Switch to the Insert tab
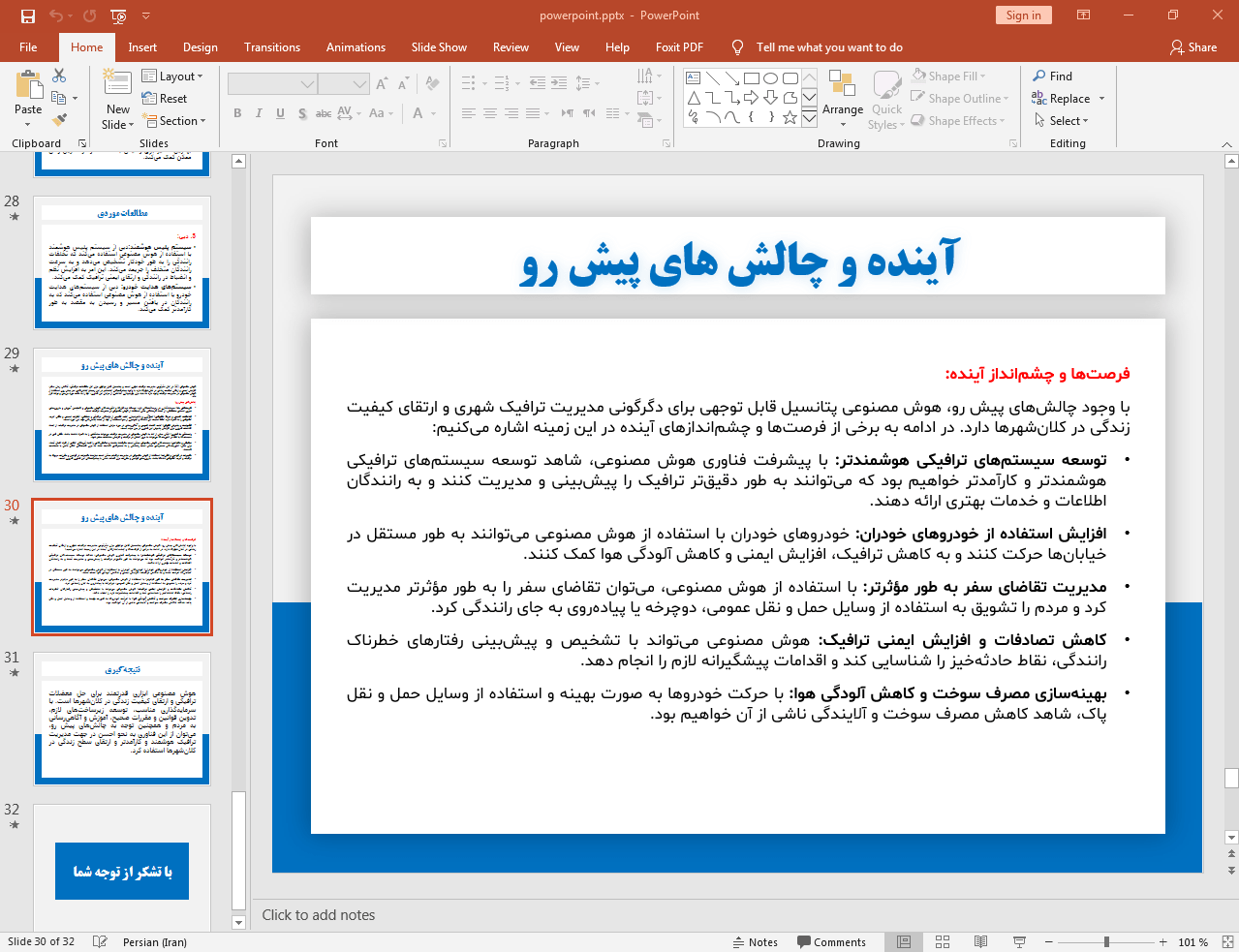 pyautogui.click(x=142, y=46)
